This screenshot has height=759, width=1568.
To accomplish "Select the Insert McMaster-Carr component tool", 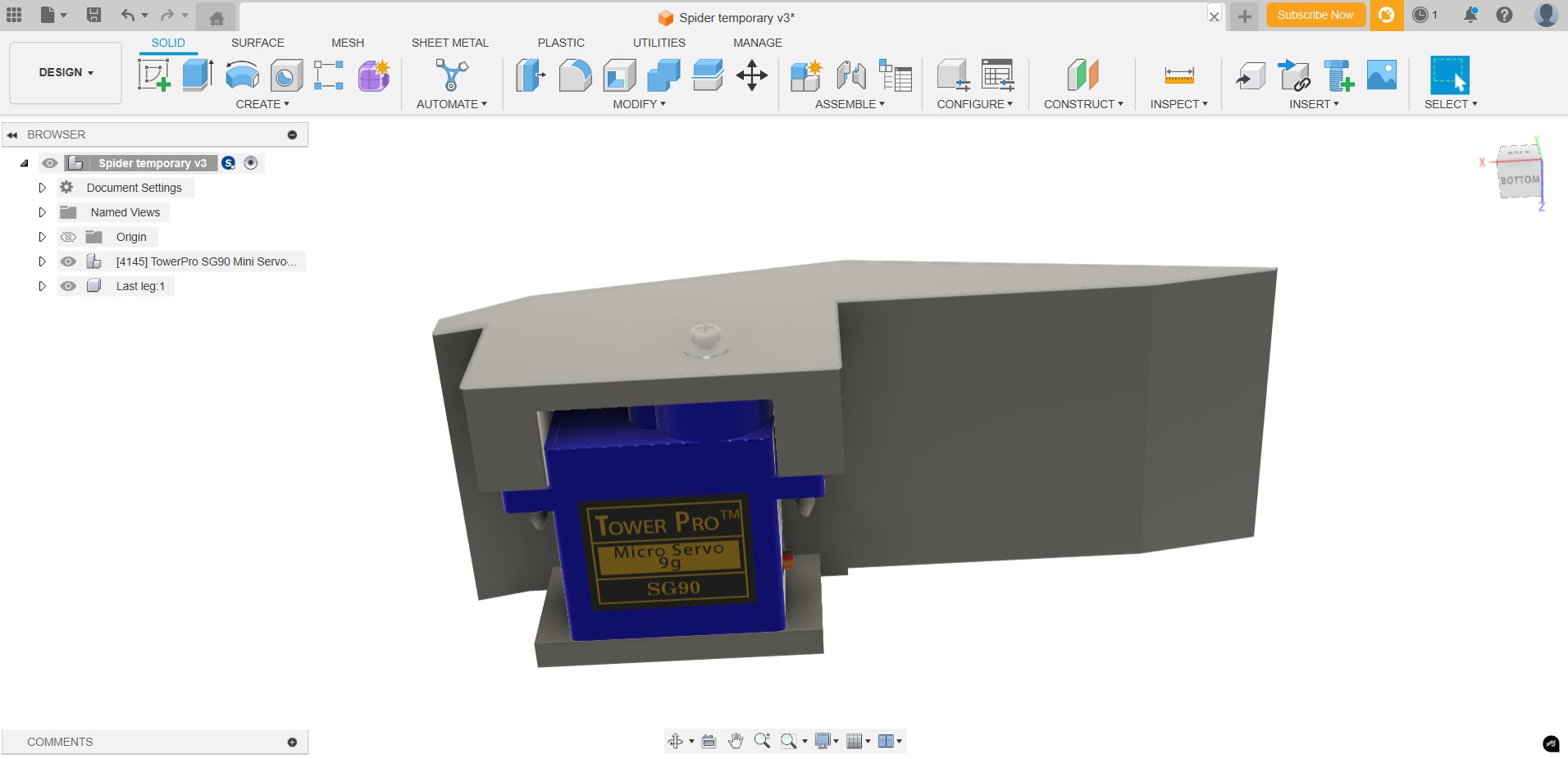I will tap(1339, 75).
